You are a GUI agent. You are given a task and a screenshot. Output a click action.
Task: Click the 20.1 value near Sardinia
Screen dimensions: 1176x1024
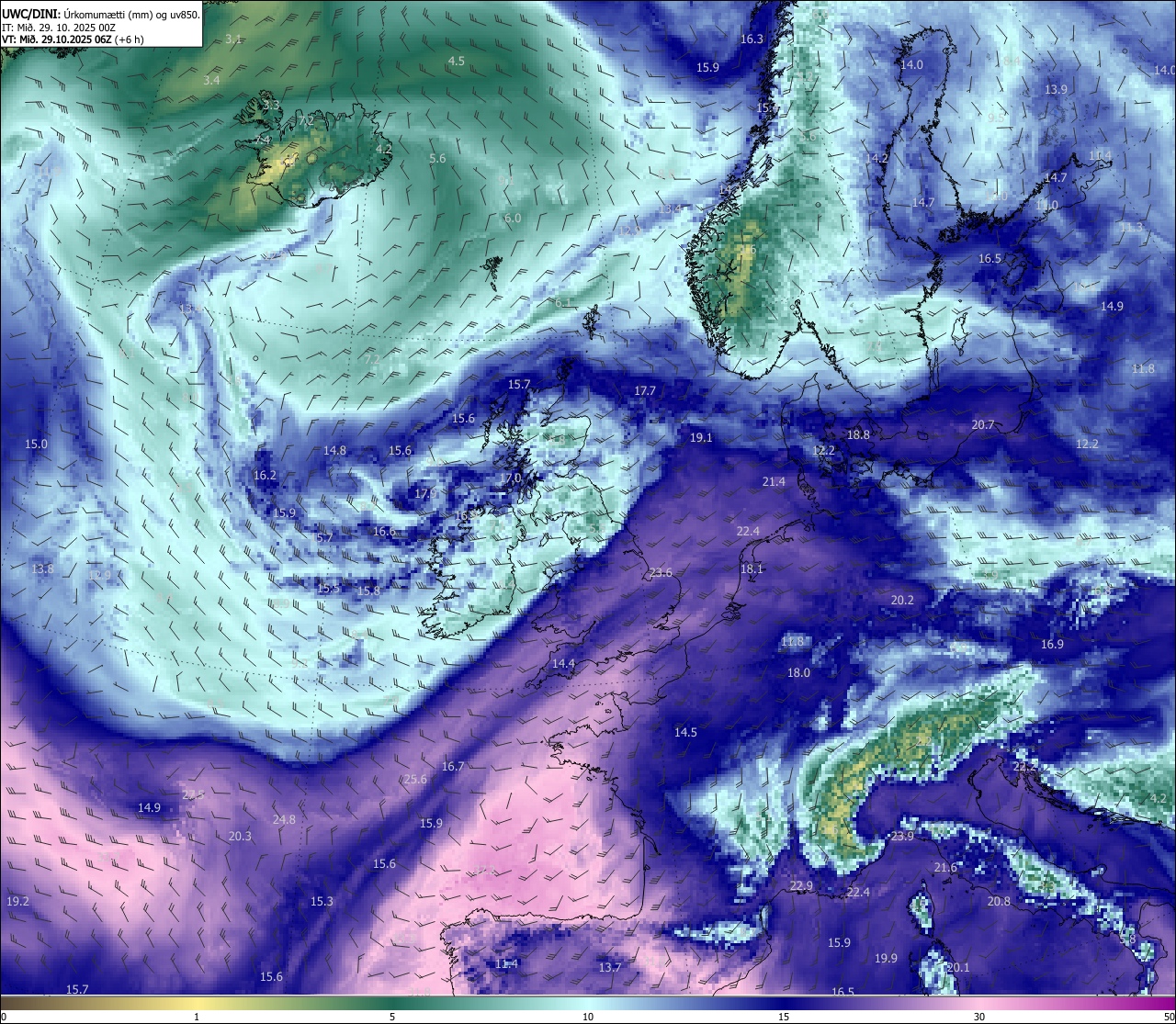click(958, 968)
